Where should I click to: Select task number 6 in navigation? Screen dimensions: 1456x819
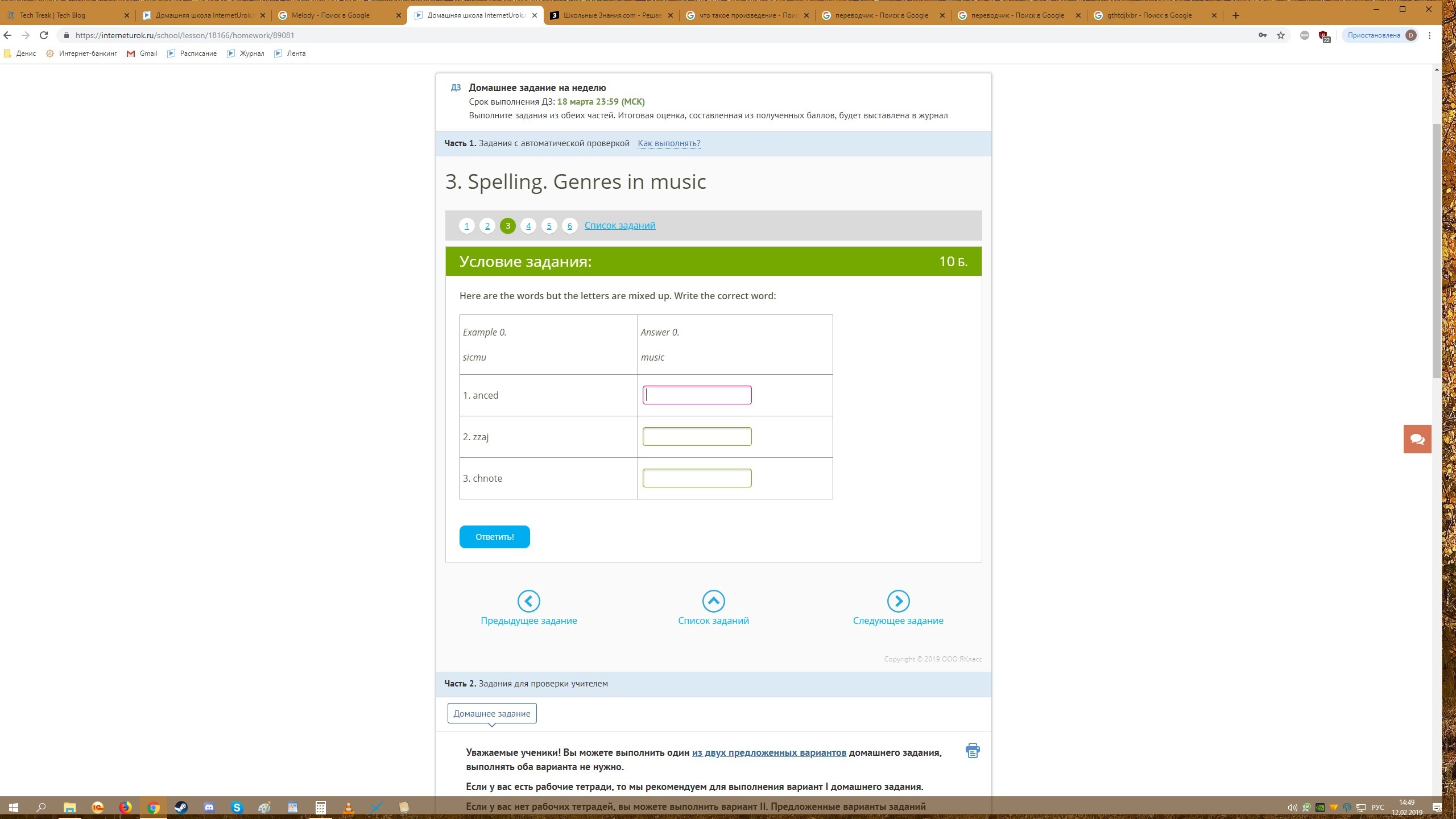569,226
